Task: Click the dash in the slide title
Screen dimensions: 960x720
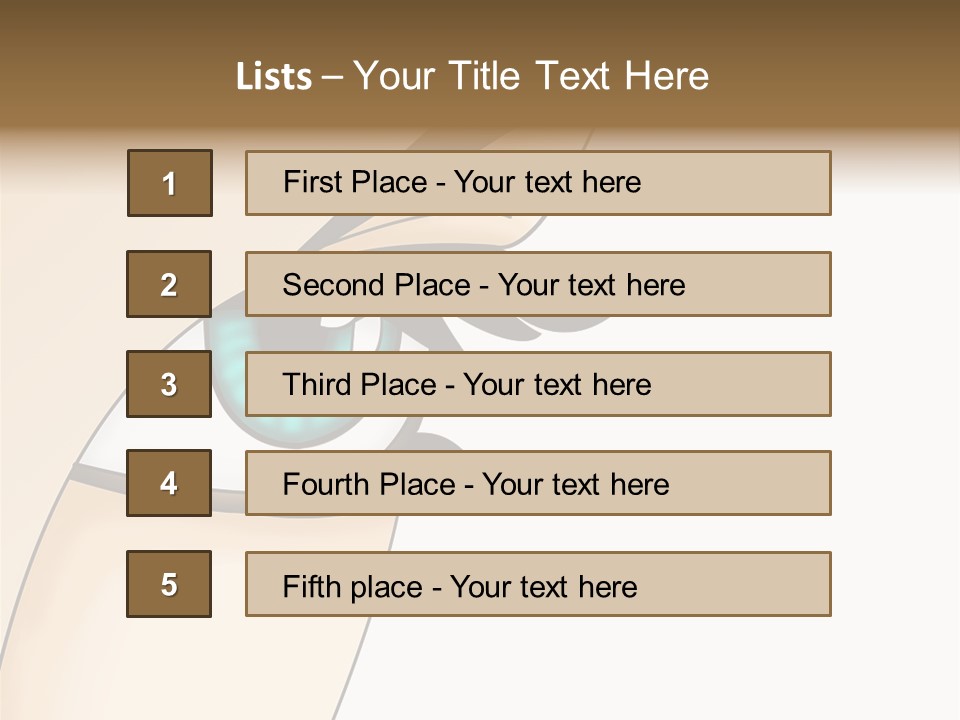Action: pyautogui.click(x=332, y=77)
